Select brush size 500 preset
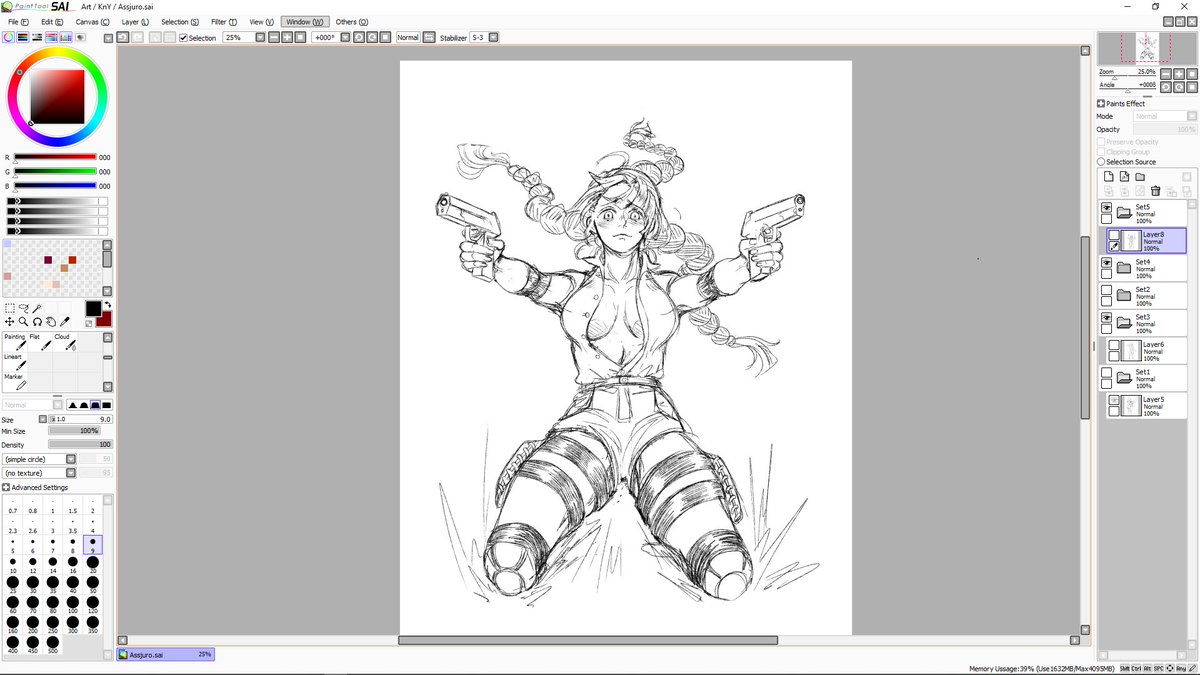This screenshot has width=1200, height=675. point(53,646)
